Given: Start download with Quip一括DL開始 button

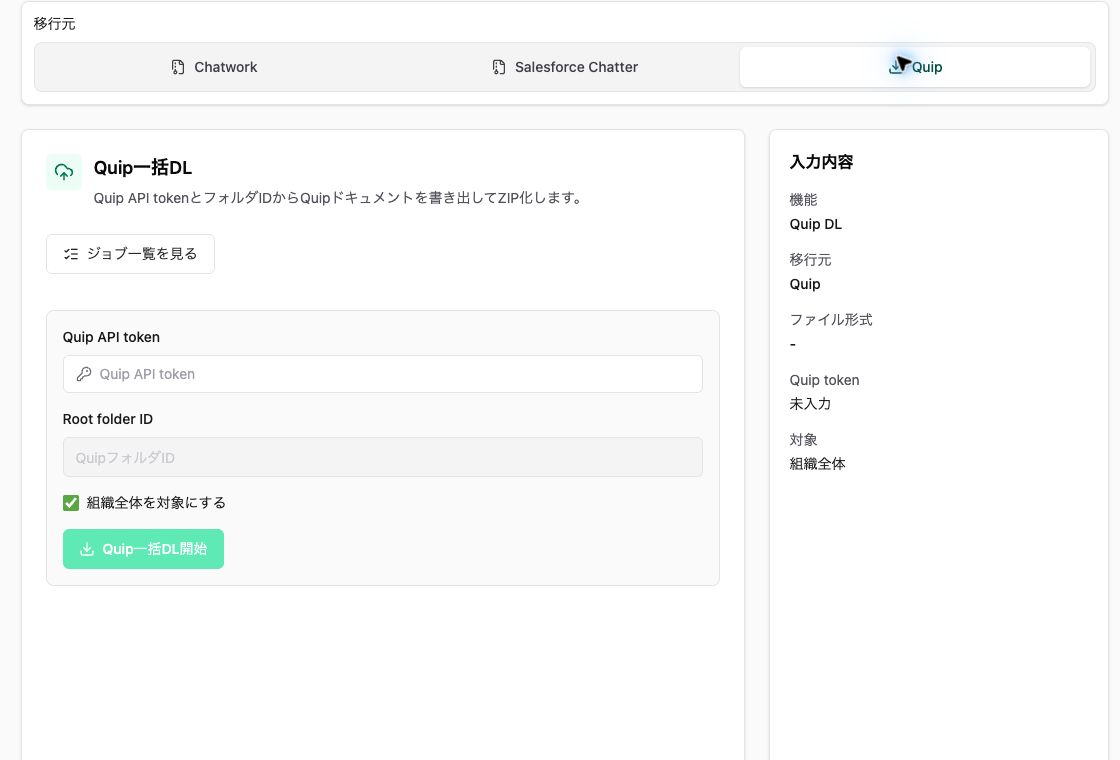Looking at the screenshot, I should click(144, 549).
